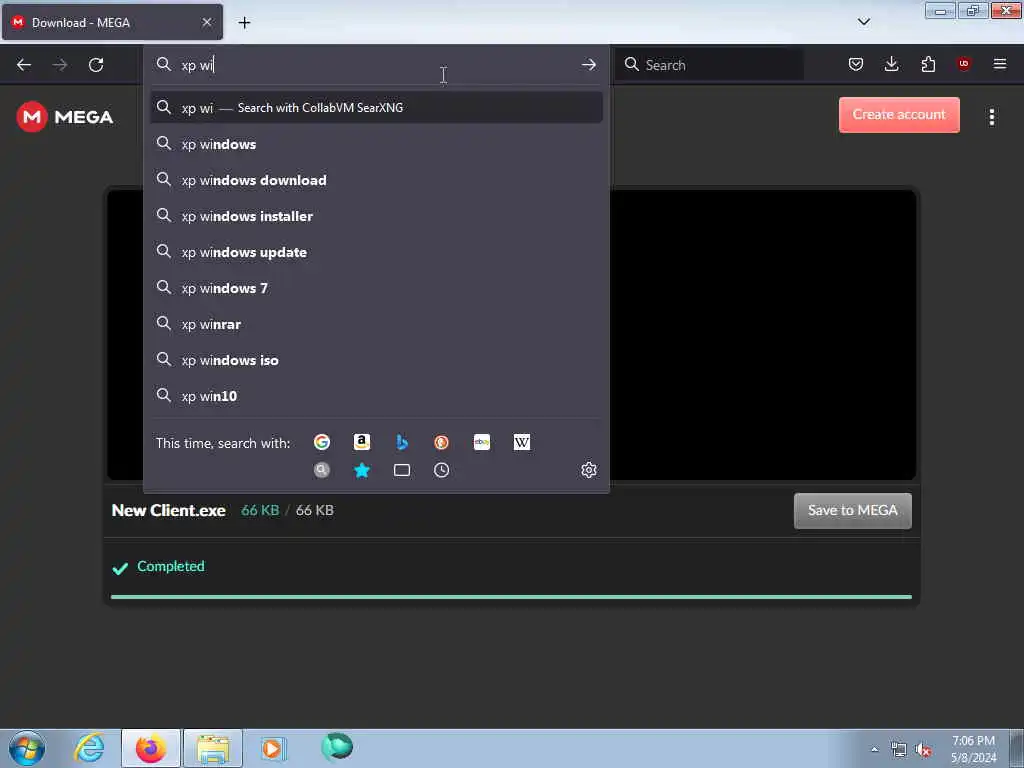Open Windows Explorer folder on taskbar
The height and width of the screenshot is (768, 1024).
tap(213, 748)
